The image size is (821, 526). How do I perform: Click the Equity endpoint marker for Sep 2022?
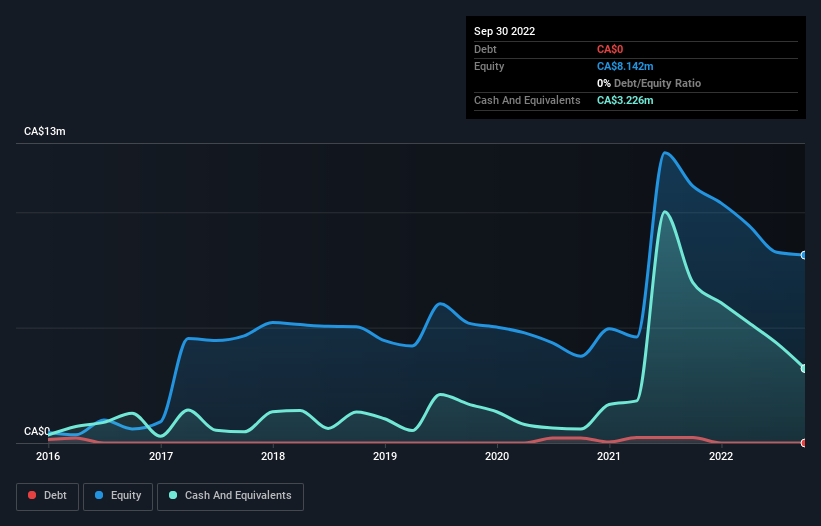point(804,255)
